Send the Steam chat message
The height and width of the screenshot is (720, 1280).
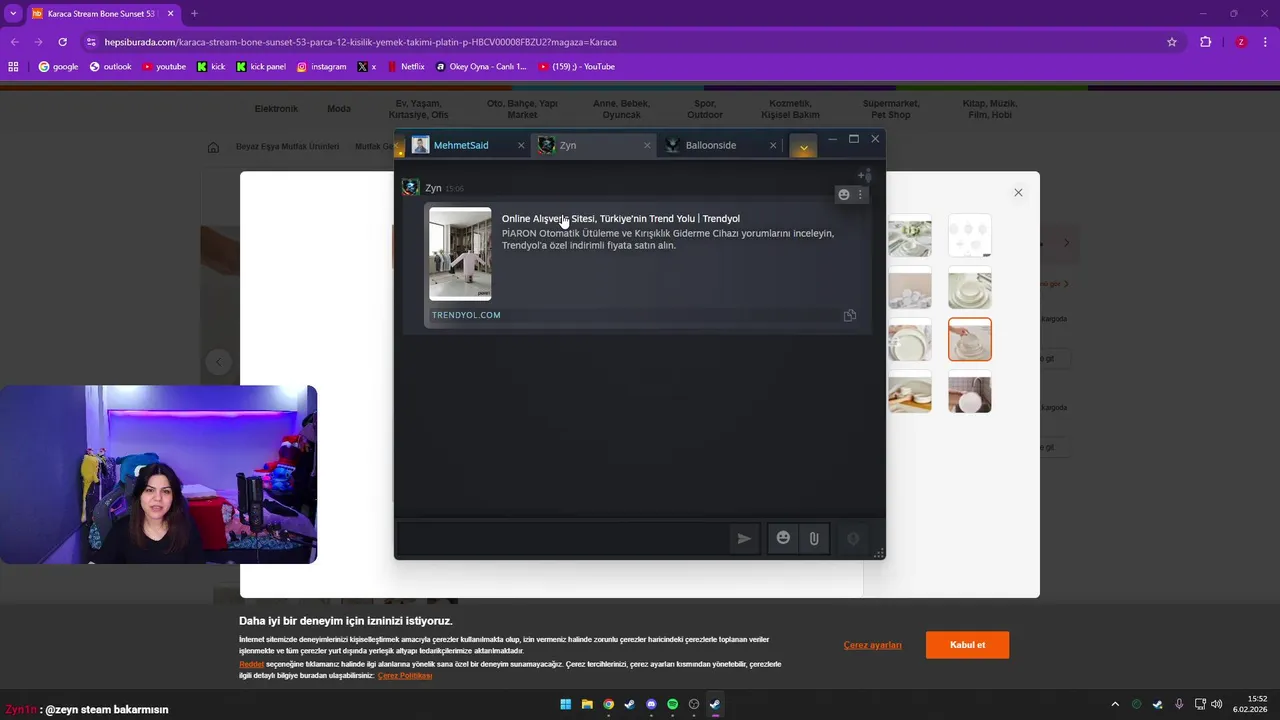744,538
